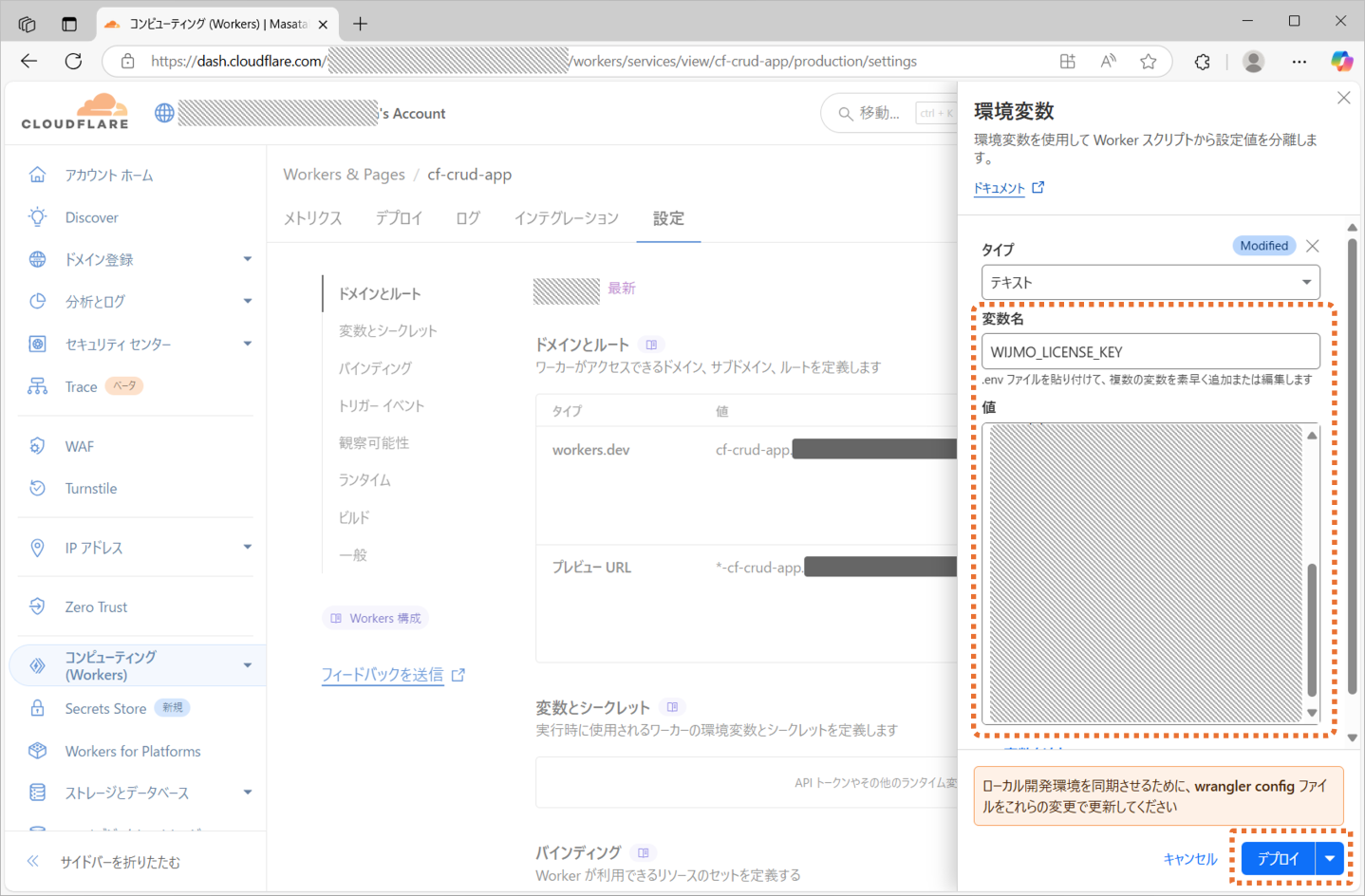Screen dimensions: 1365x896
Task: Expand ストレージとデータベース sidebar section
Action: point(248,793)
